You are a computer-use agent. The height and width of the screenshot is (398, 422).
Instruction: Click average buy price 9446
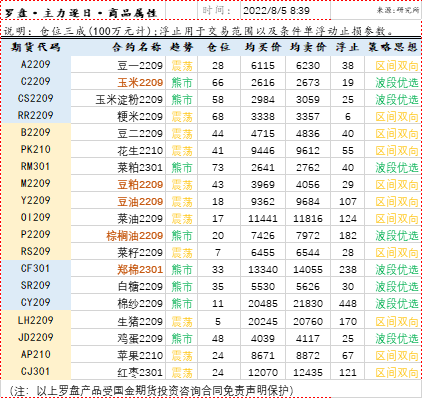pyautogui.click(x=263, y=151)
